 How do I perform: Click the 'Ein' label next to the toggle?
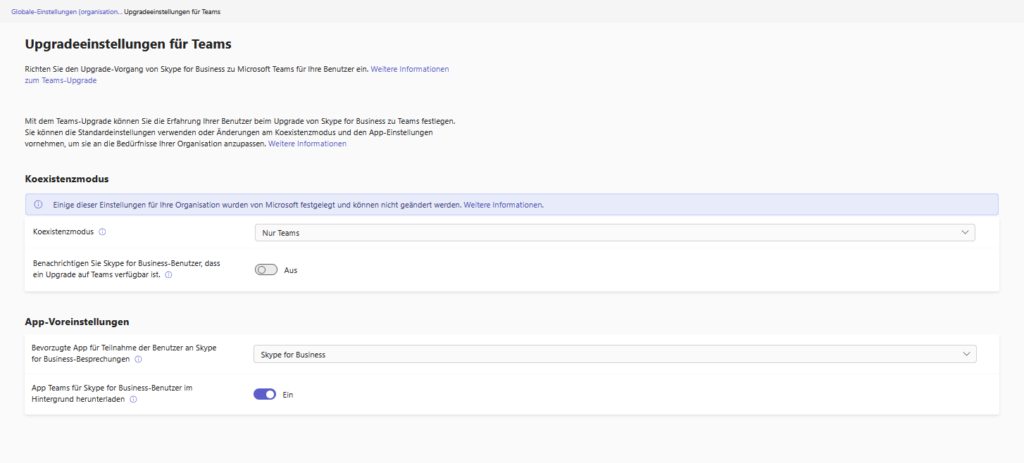289,394
